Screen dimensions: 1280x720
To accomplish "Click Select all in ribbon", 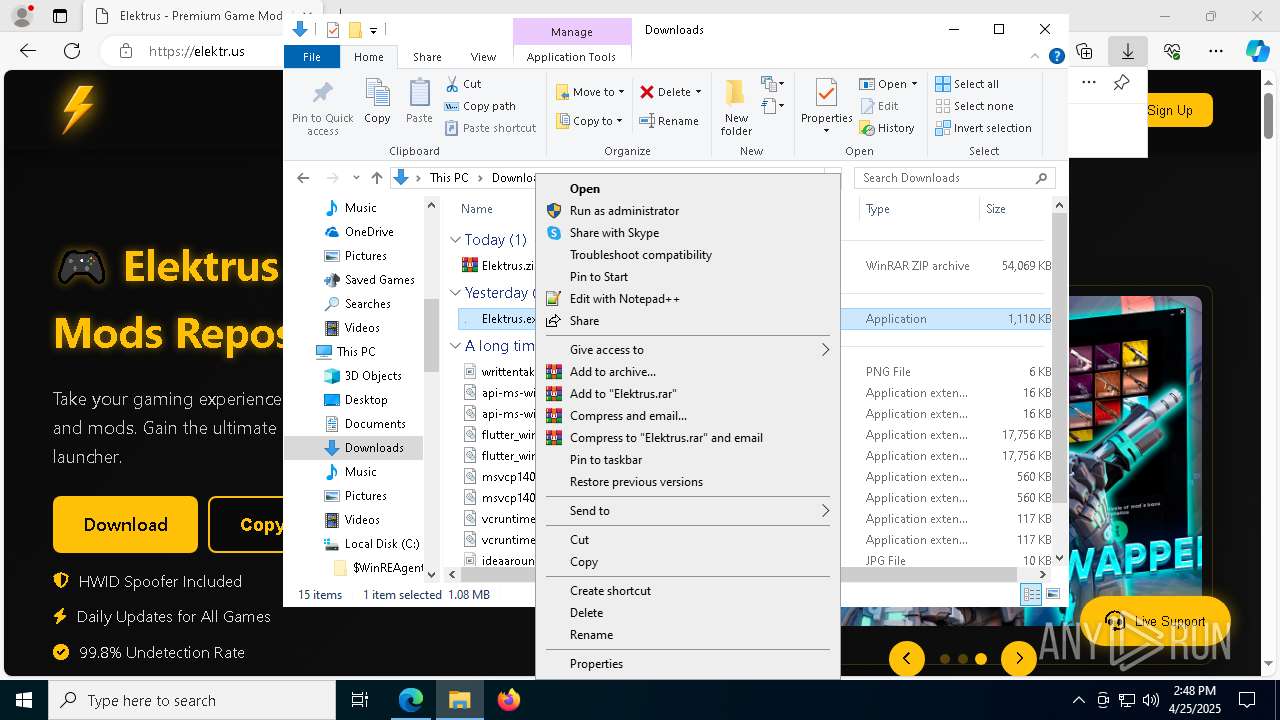I will (967, 84).
